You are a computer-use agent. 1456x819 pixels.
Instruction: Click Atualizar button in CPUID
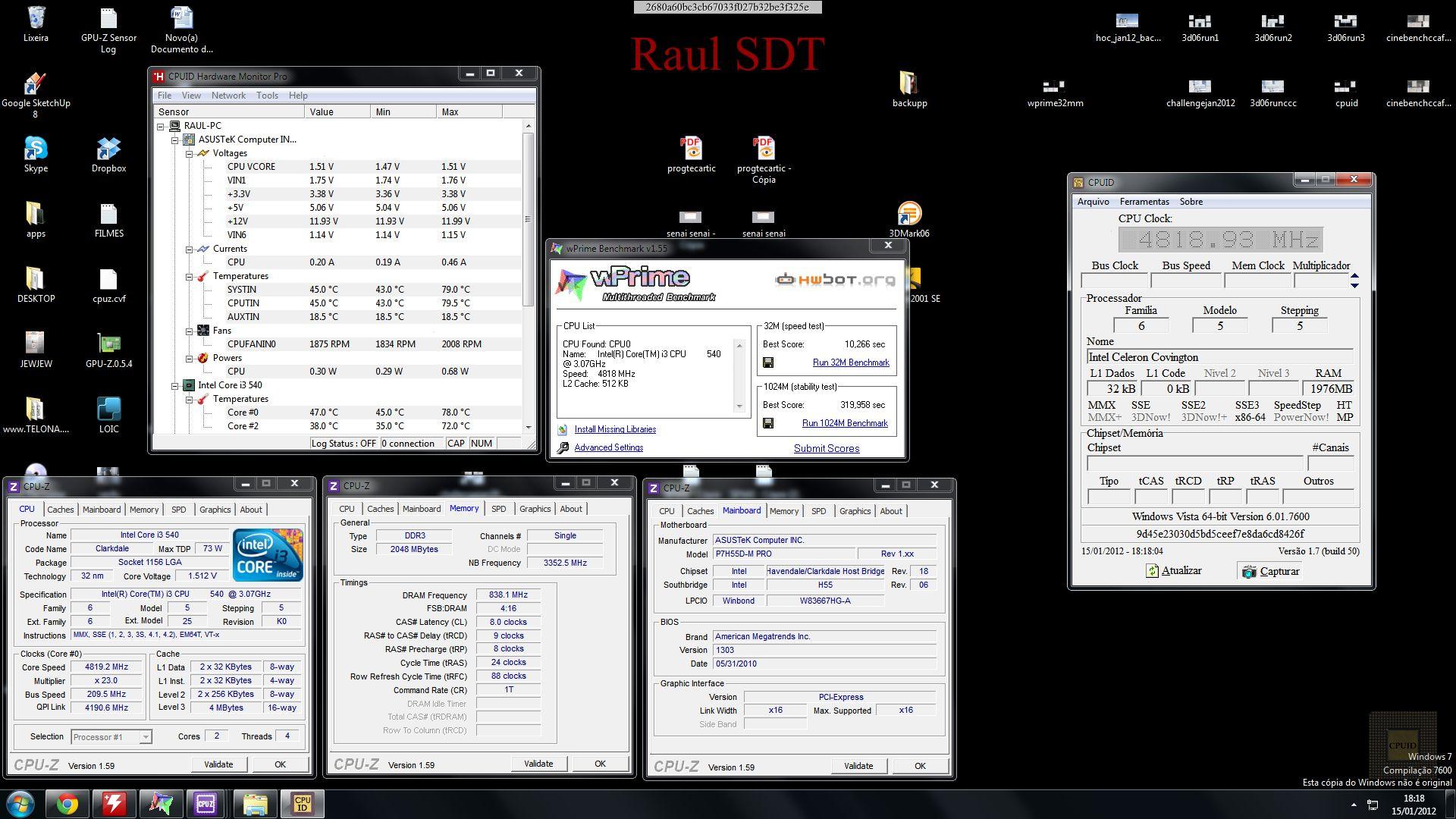pyautogui.click(x=1174, y=571)
